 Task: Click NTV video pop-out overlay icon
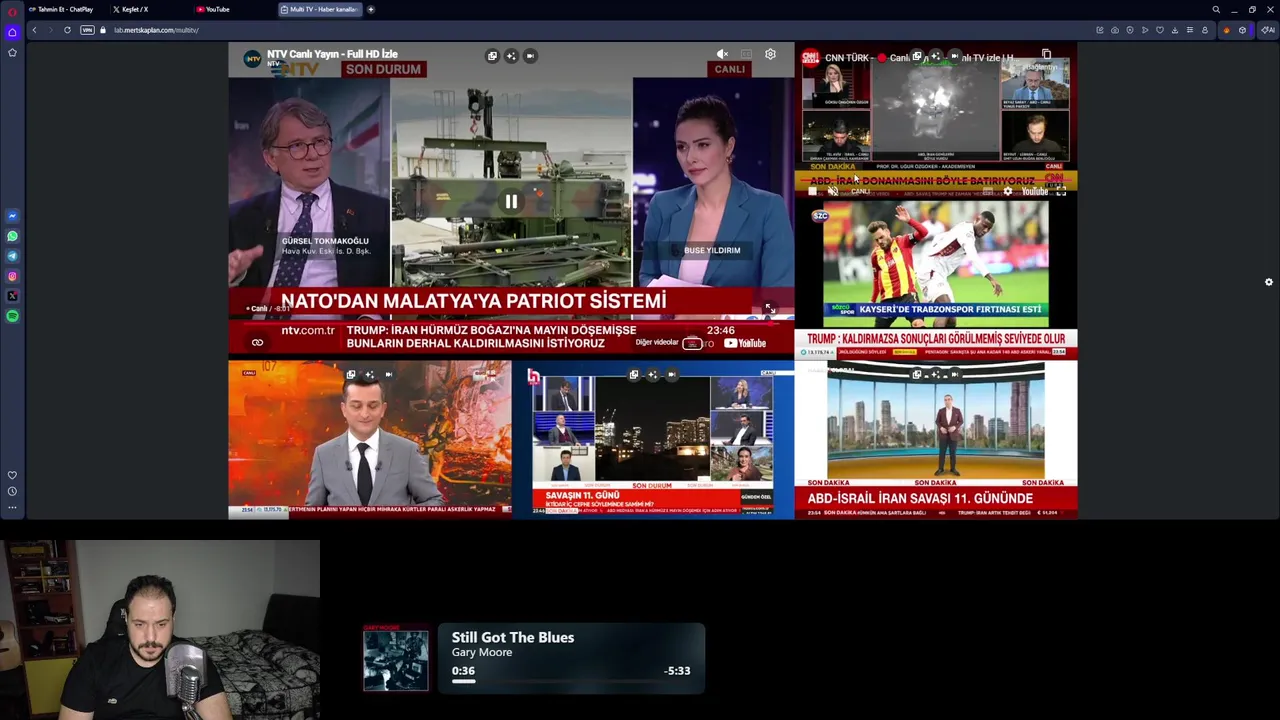pos(492,56)
